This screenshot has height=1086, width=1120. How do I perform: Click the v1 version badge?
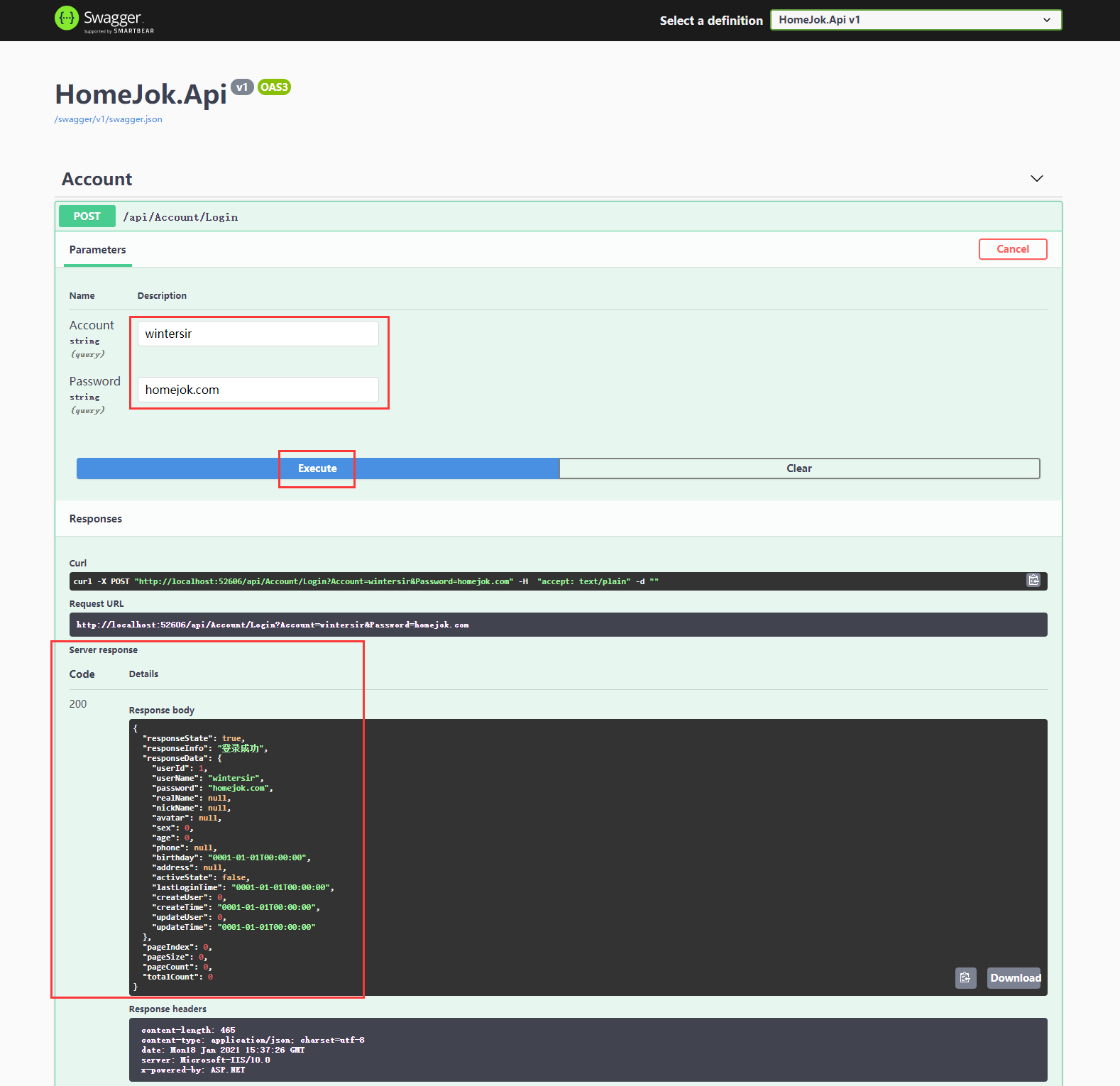pyautogui.click(x=242, y=87)
